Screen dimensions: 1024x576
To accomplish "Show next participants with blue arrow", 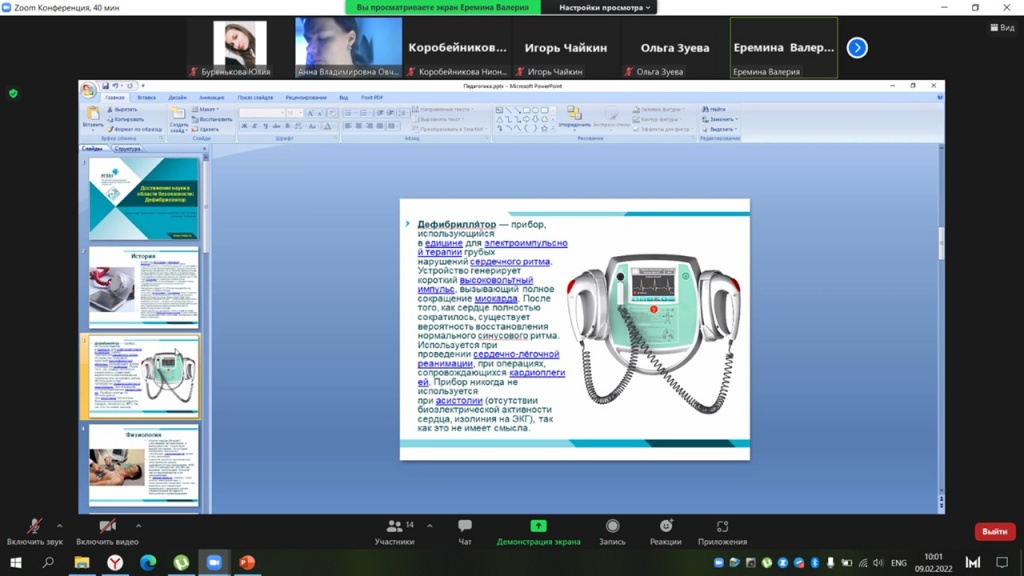I will (x=857, y=47).
